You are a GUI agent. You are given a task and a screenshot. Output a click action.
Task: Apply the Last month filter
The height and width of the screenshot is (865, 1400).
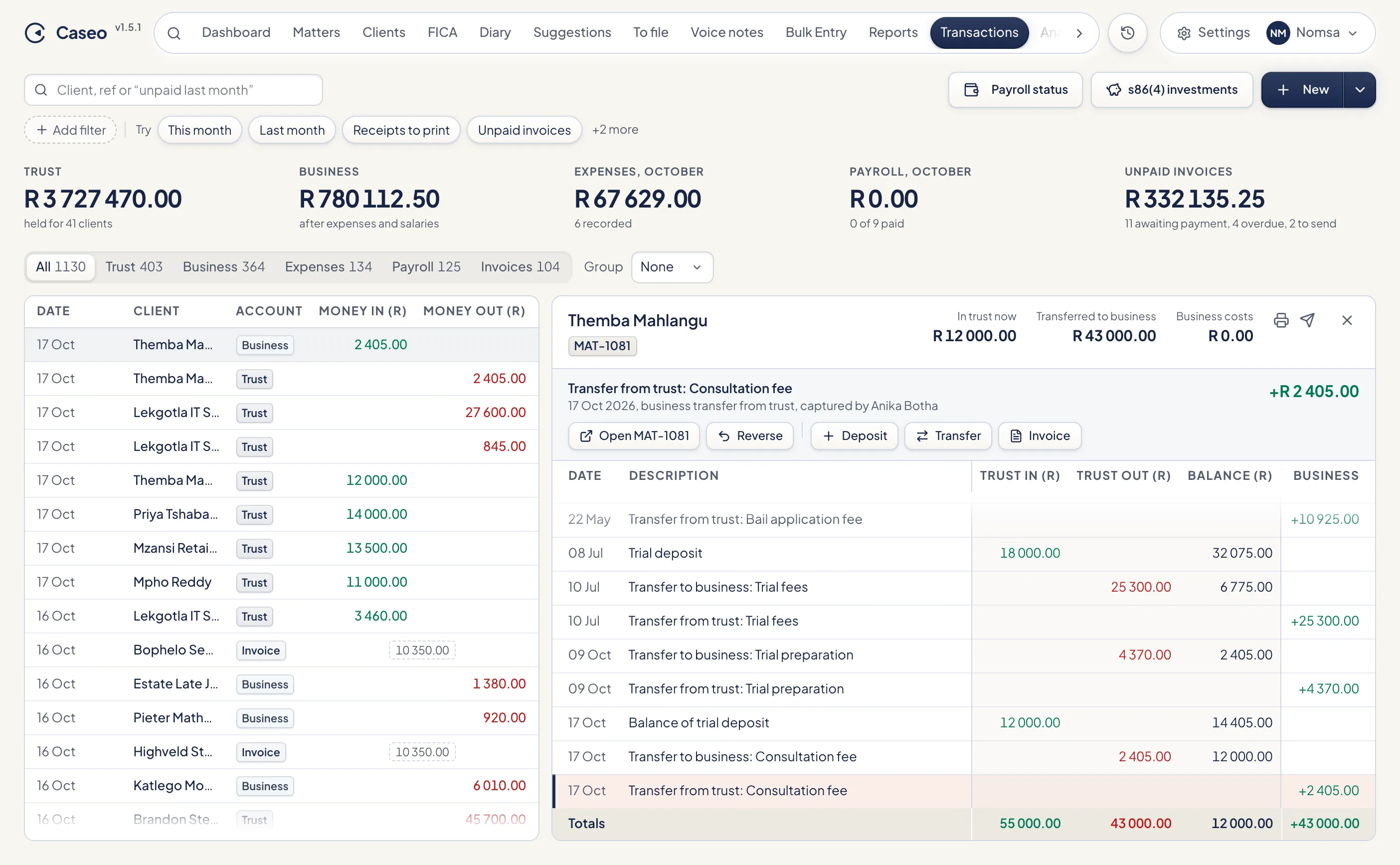(x=292, y=130)
